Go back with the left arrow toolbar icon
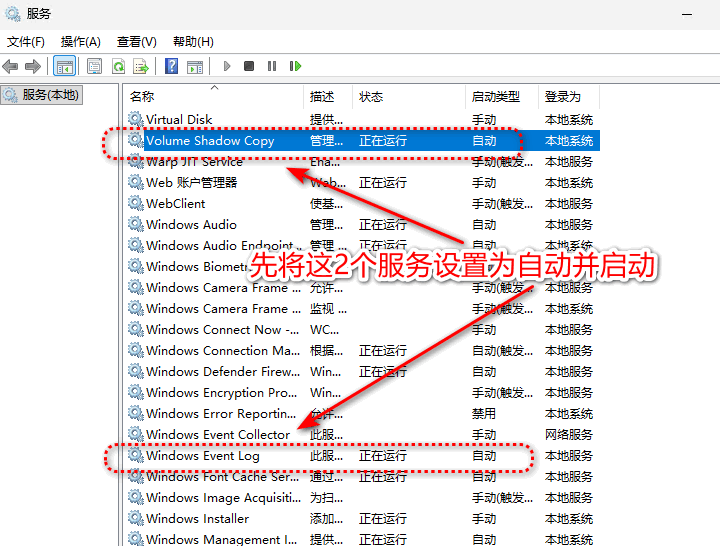 10,67
